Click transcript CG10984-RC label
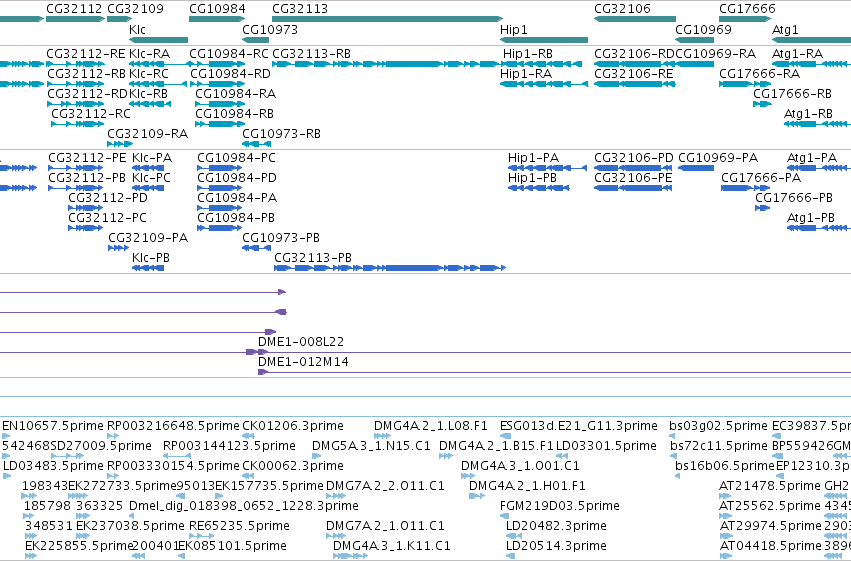 (x=229, y=54)
